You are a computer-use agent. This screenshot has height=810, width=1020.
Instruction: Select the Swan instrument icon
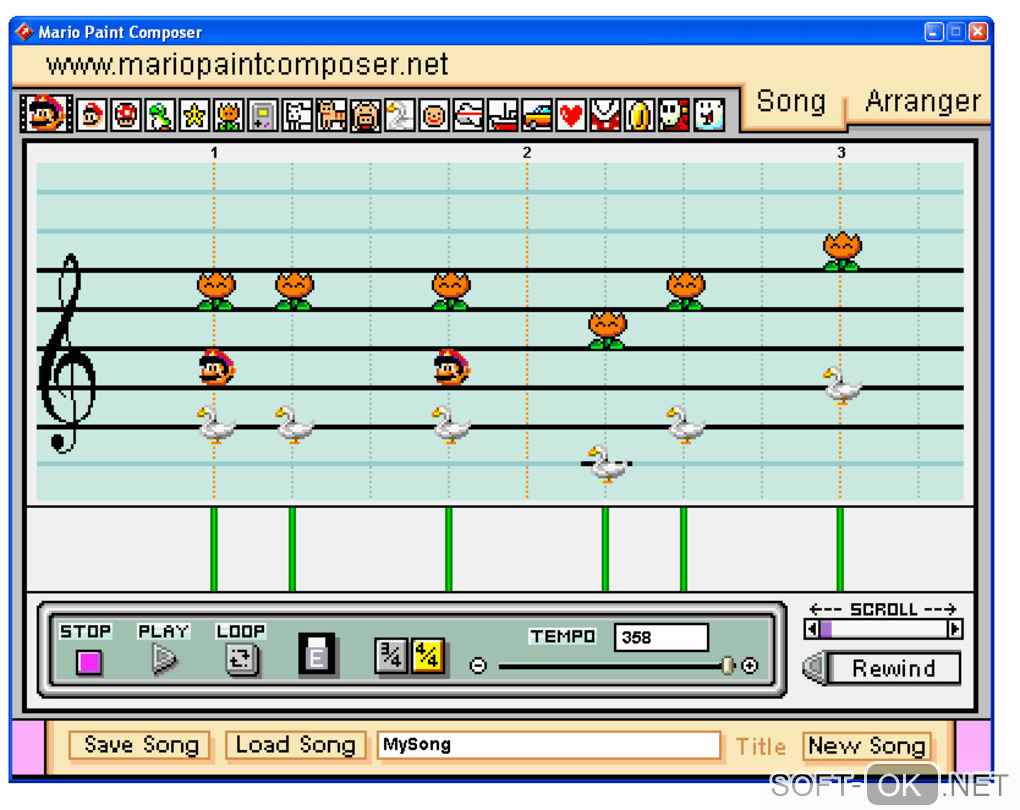coord(399,116)
